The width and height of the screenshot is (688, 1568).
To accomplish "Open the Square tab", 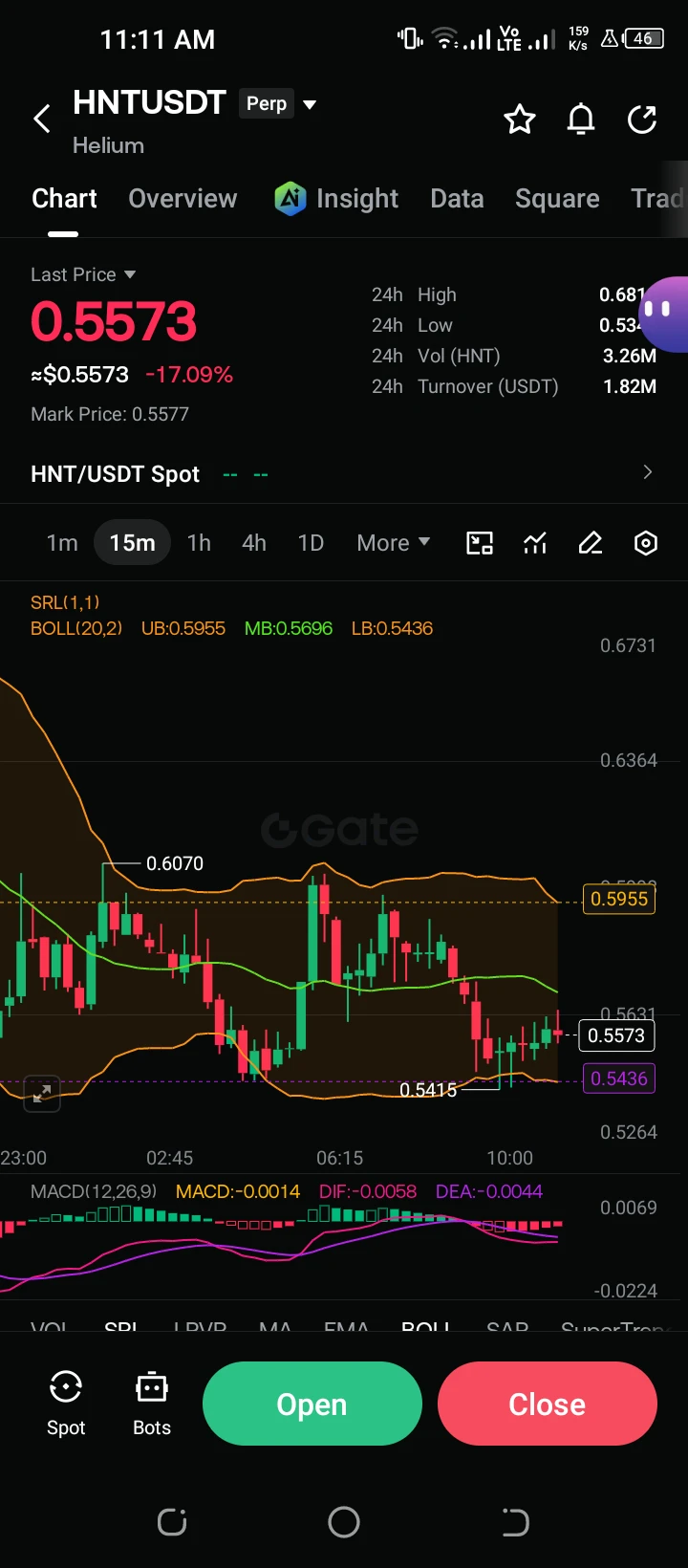I will [x=557, y=198].
